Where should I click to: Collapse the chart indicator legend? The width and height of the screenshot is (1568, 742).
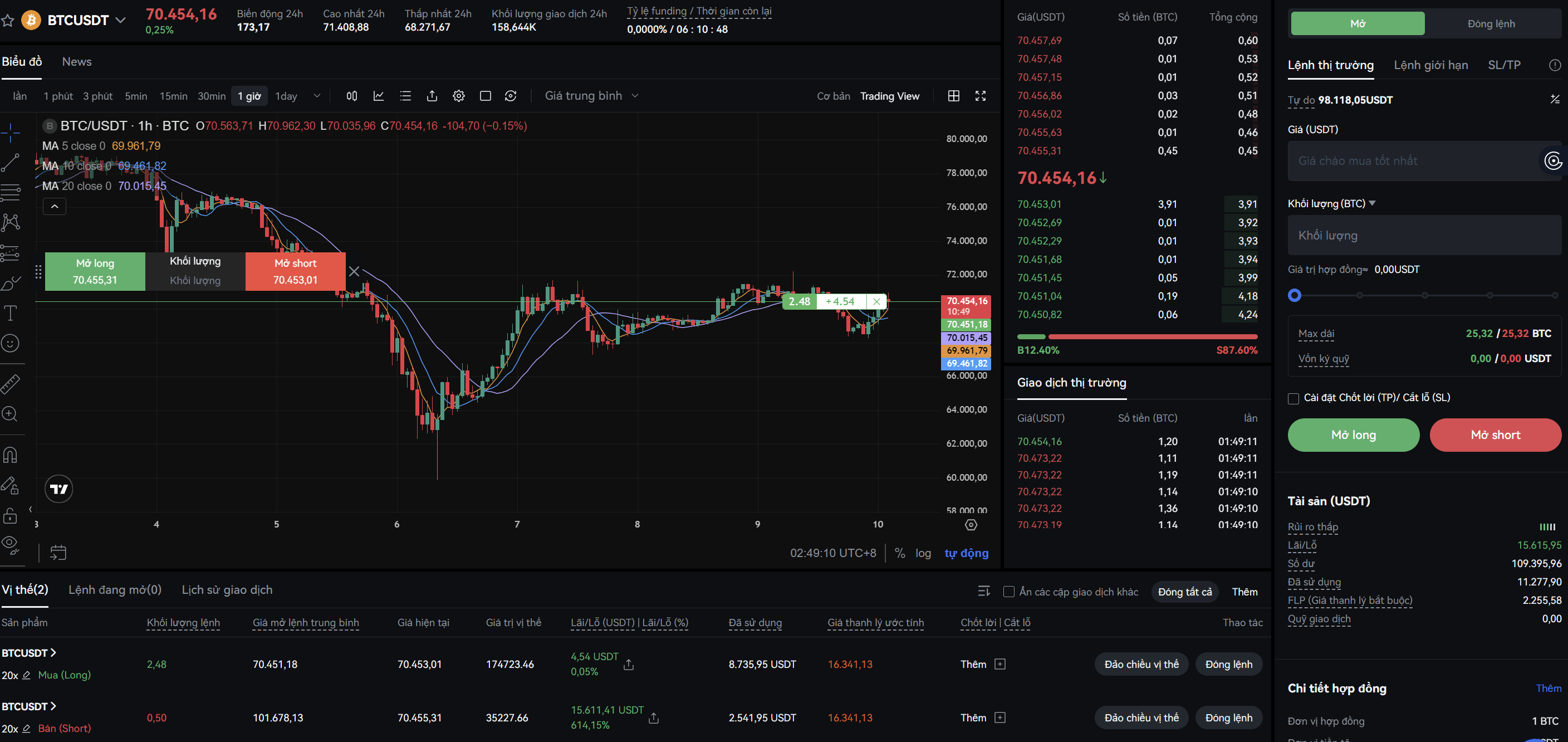(55, 207)
